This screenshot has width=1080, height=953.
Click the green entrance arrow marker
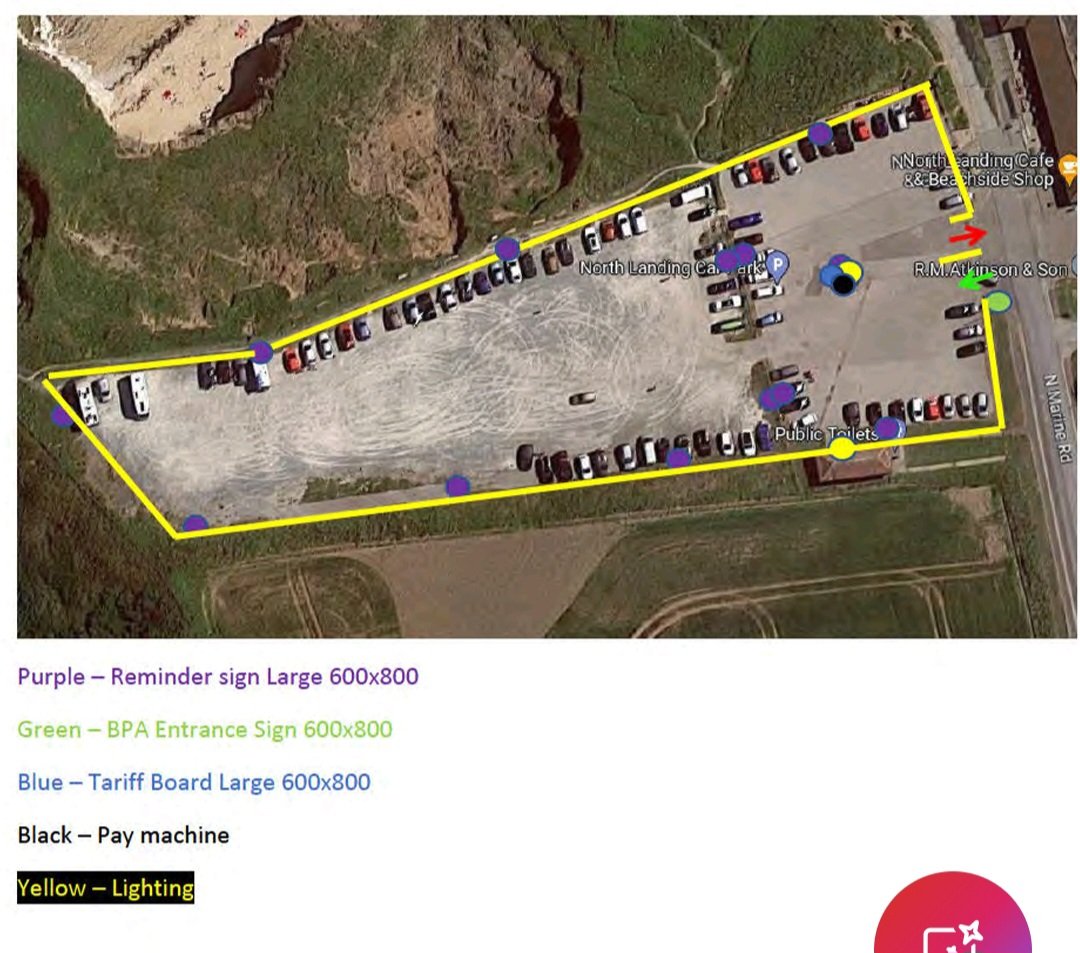click(x=977, y=280)
